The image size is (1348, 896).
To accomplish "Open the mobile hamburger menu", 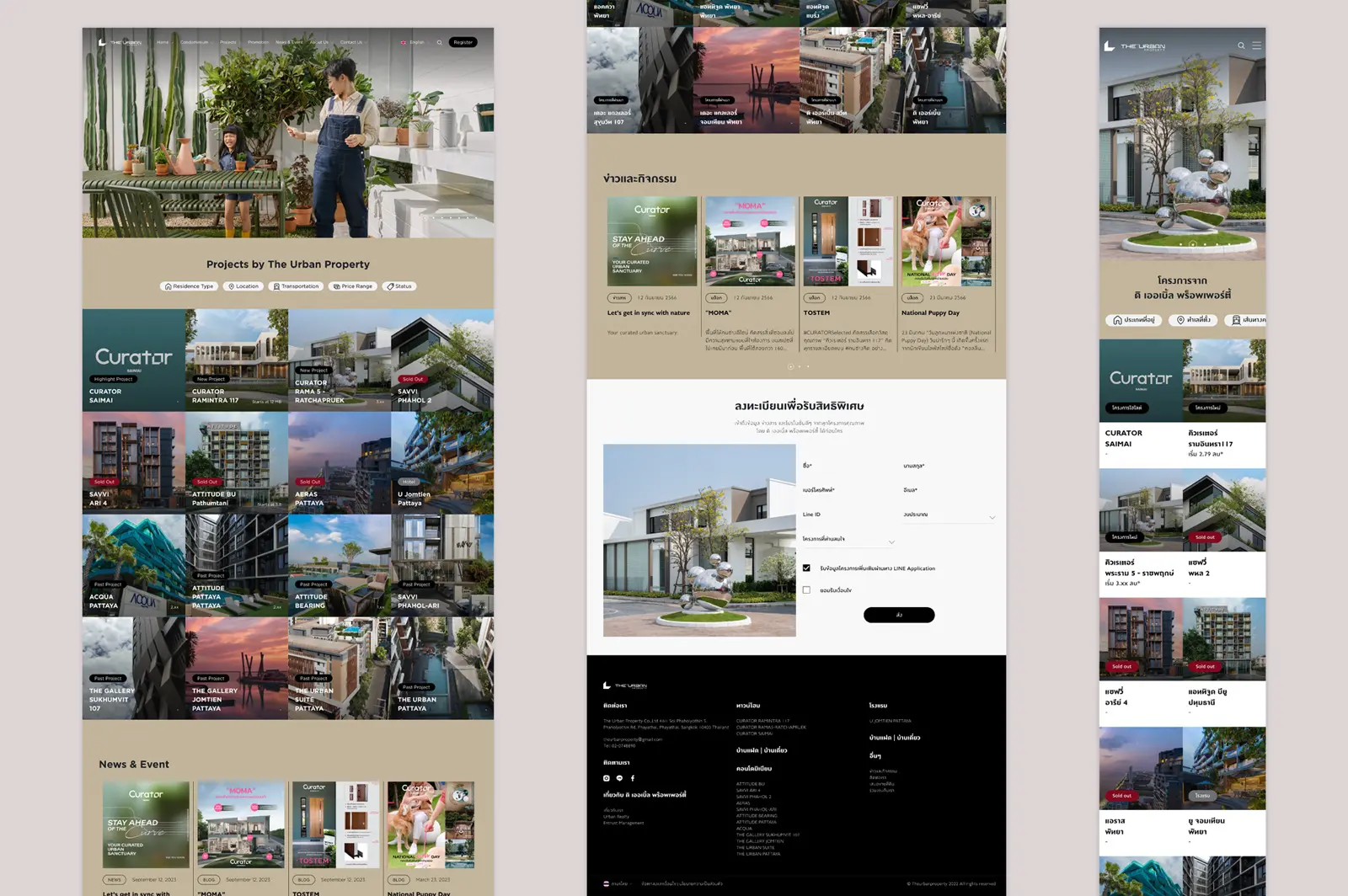I will pyautogui.click(x=1256, y=45).
